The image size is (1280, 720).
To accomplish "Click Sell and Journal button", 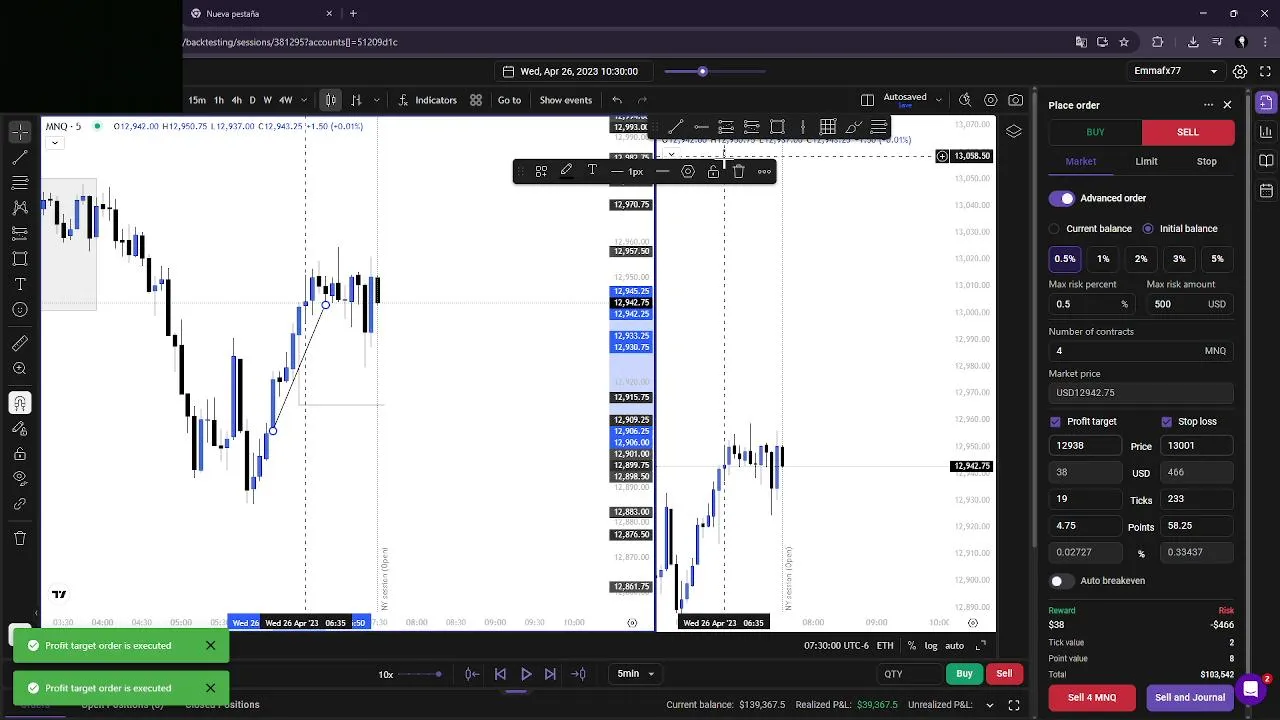I will 1190,698.
